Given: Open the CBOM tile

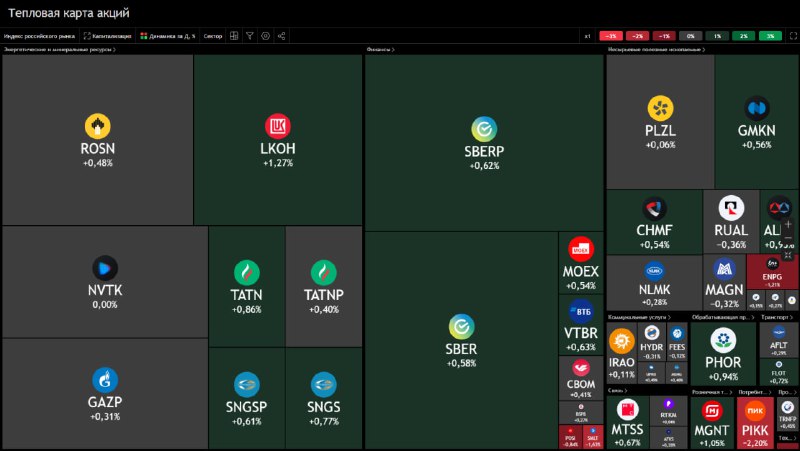Looking at the screenshot, I should click(581, 378).
